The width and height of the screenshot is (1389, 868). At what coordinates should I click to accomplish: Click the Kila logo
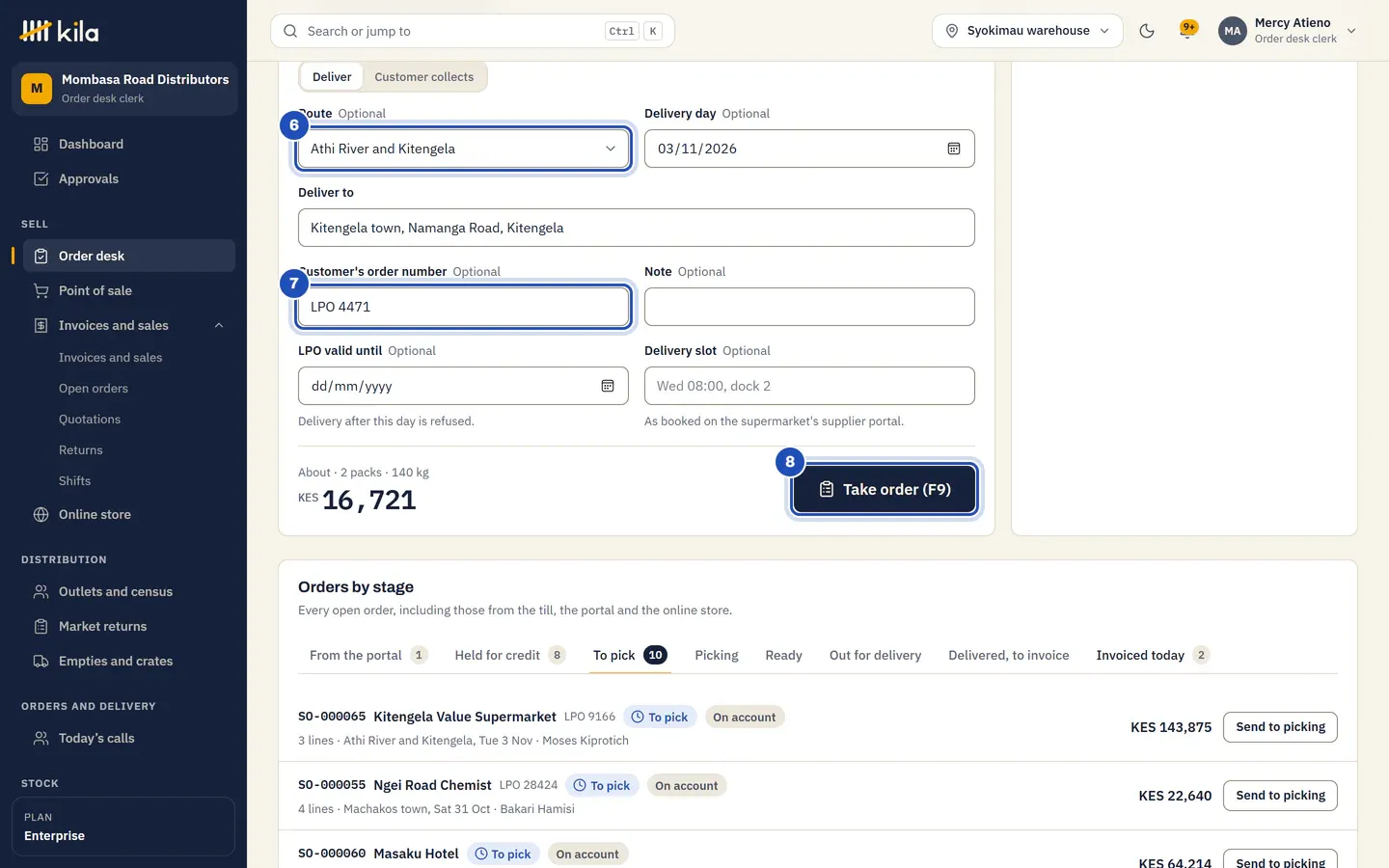point(59,31)
